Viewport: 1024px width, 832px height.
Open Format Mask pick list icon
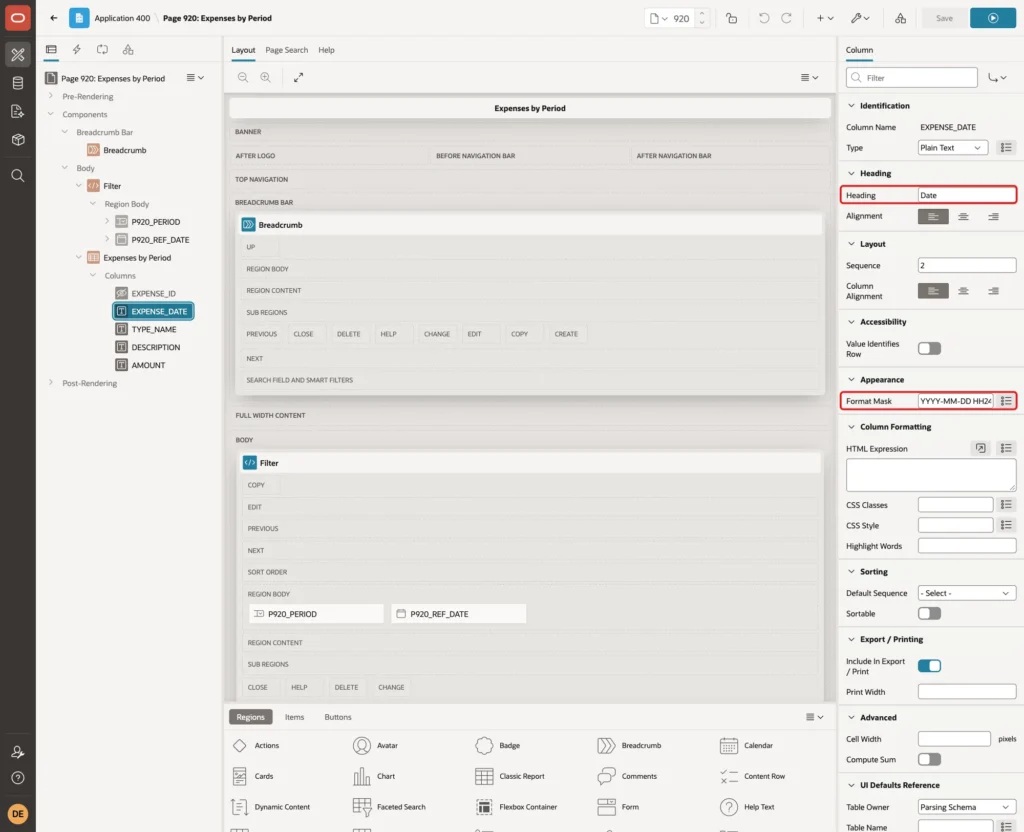coord(1006,401)
